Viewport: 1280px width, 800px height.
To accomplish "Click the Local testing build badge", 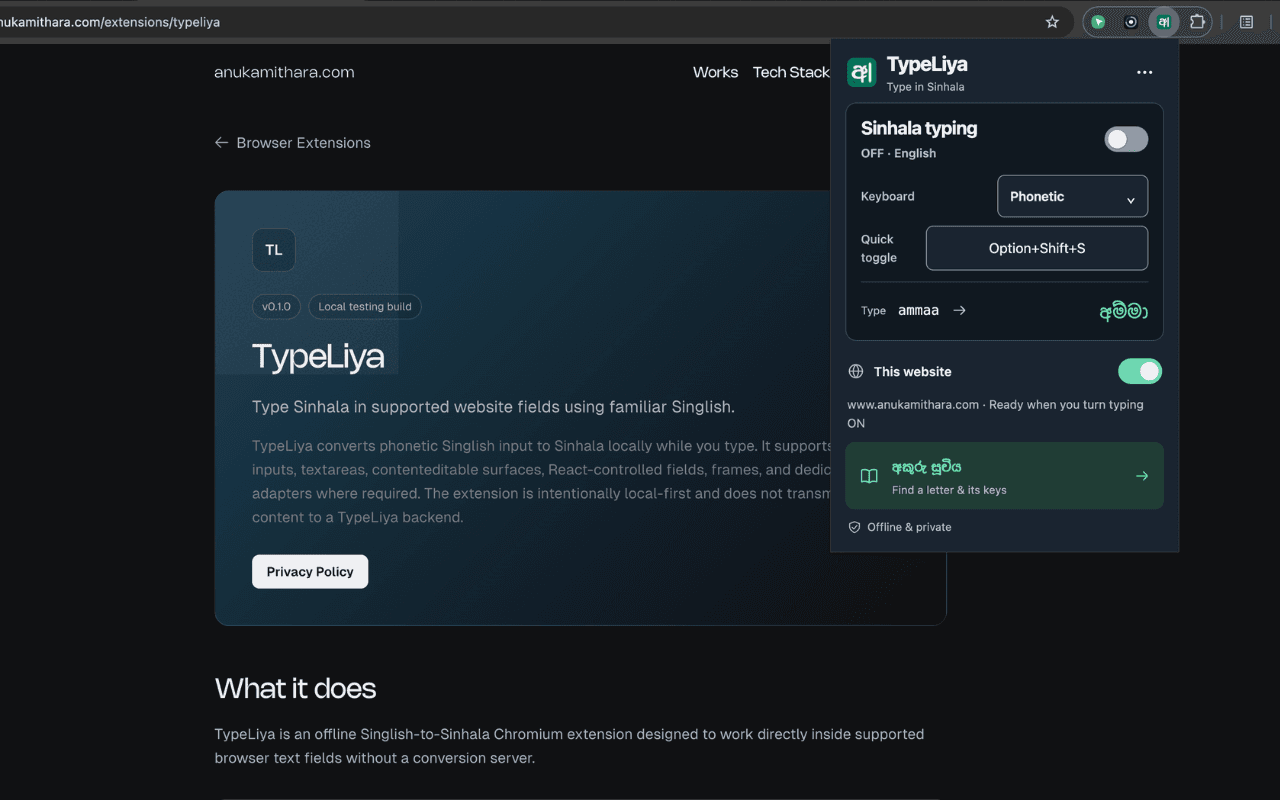I will pyautogui.click(x=365, y=307).
